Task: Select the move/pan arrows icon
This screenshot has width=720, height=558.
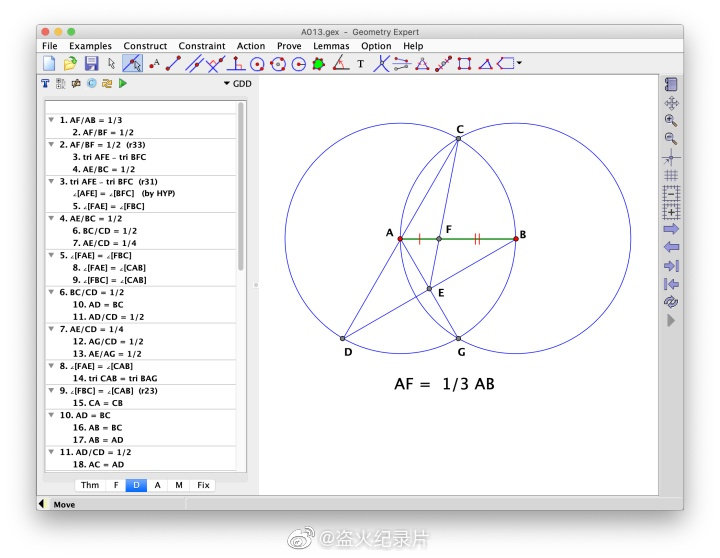Action: click(671, 102)
